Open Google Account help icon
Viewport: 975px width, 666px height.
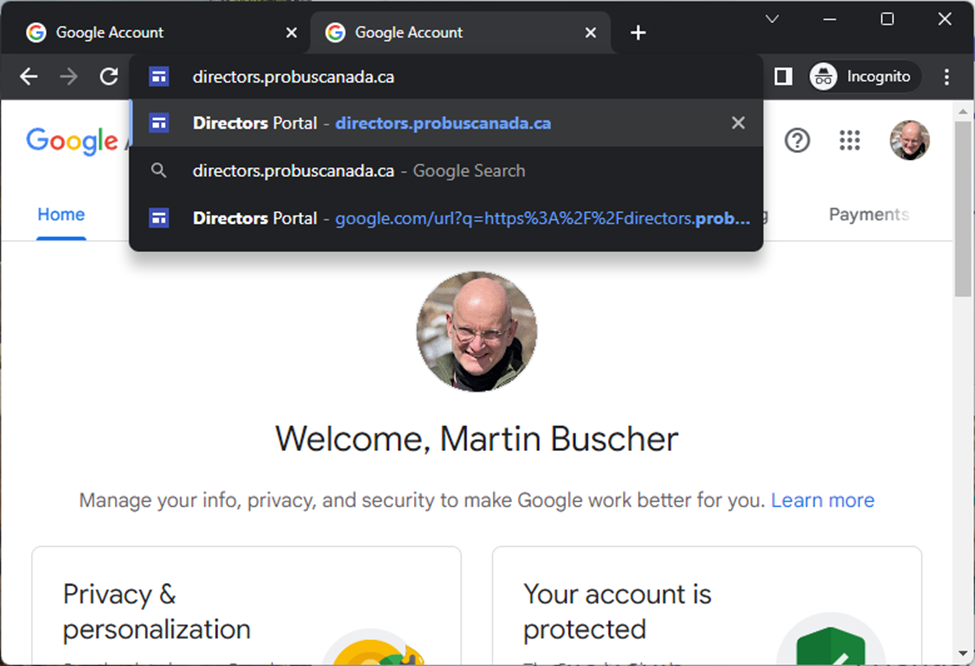point(797,140)
